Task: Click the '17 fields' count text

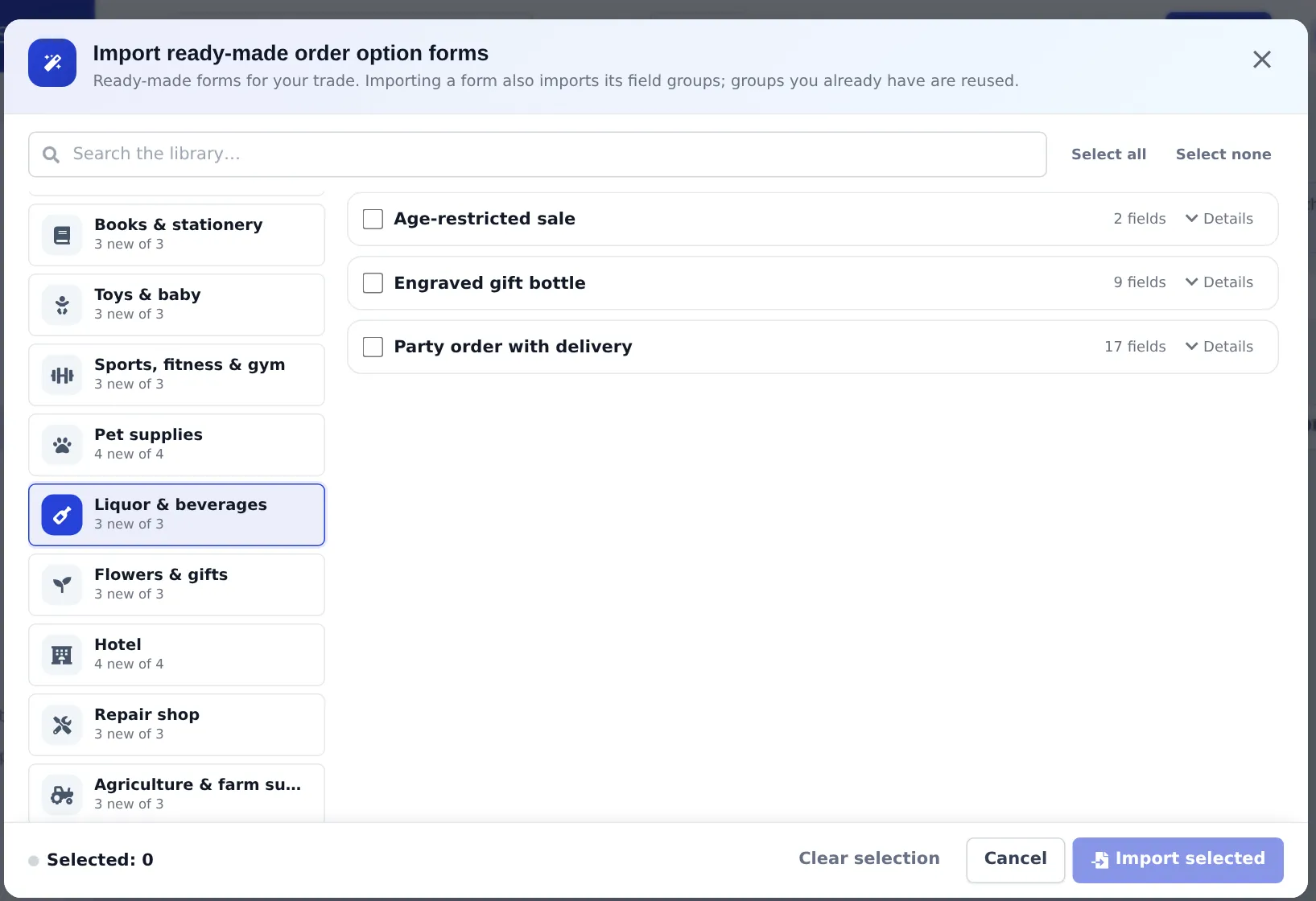Action: coord(1135,347)
